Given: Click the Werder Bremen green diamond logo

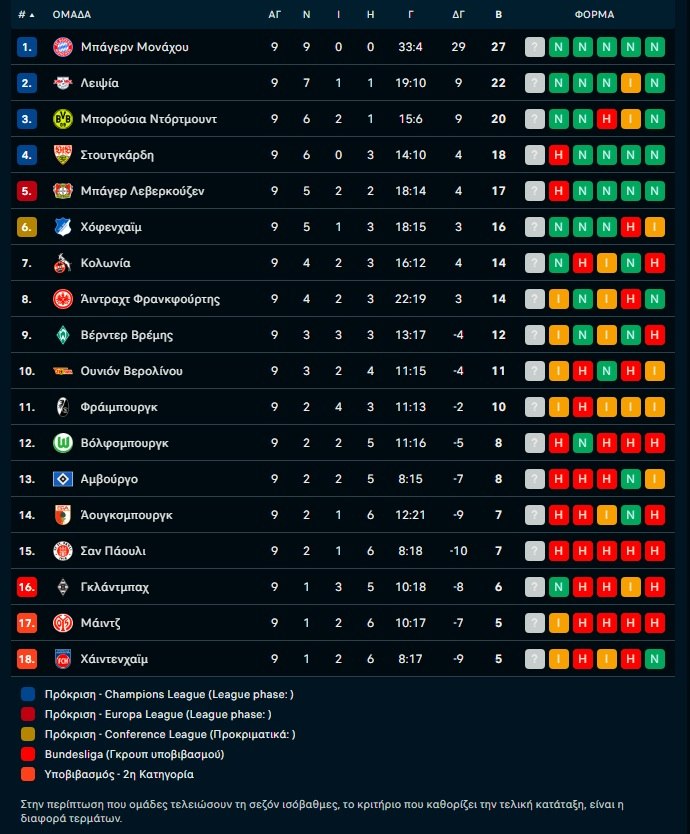Looking at the screenshot, I should [63, 335].
